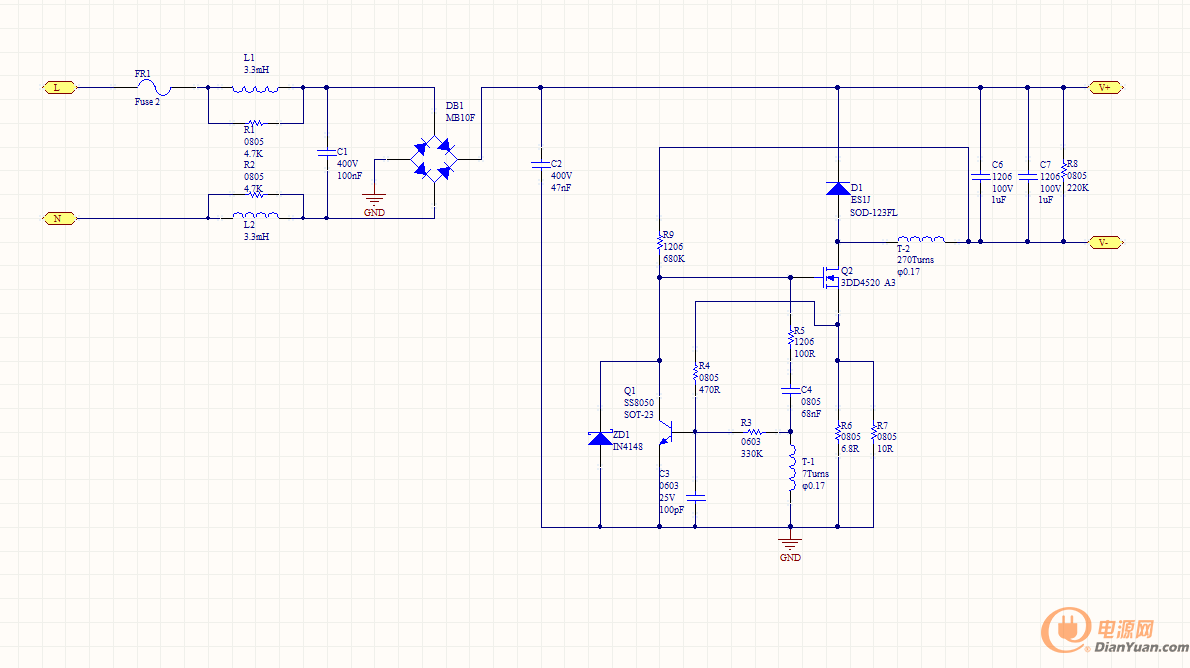Select the 100R value of R5
Screen dimensions: 1190x668
[804, 354]
